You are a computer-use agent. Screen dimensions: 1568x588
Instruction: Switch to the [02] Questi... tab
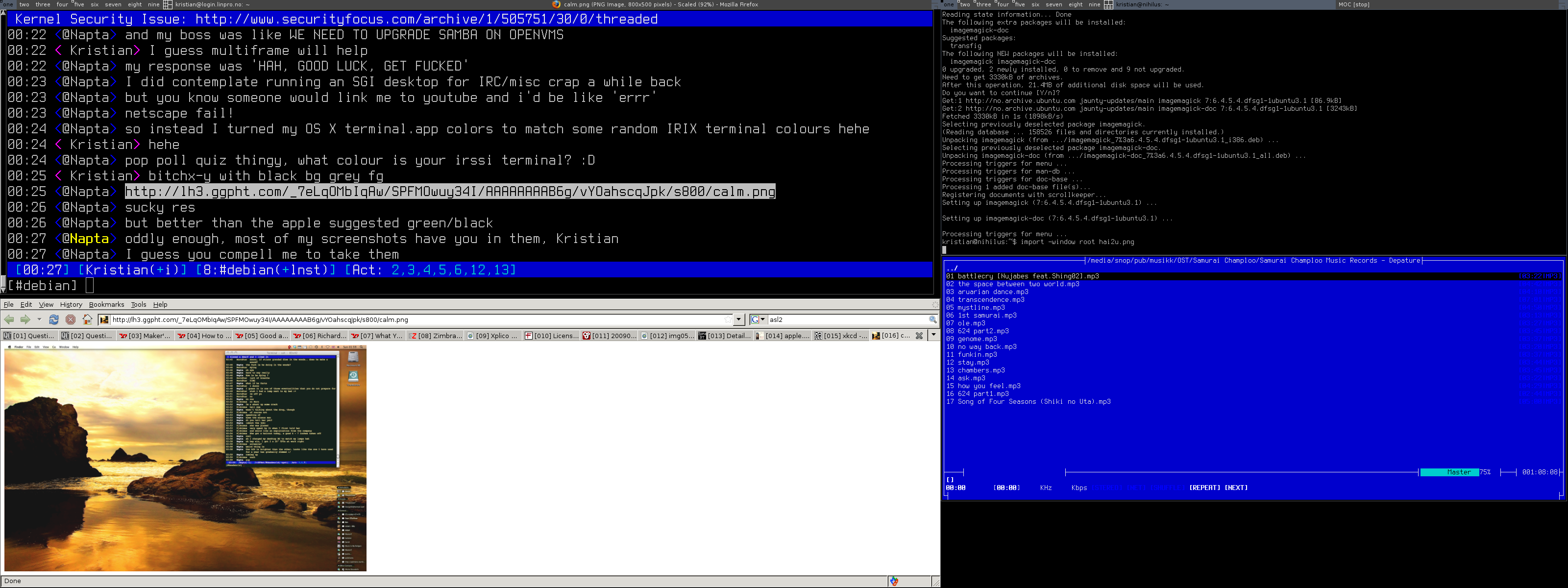87,335
